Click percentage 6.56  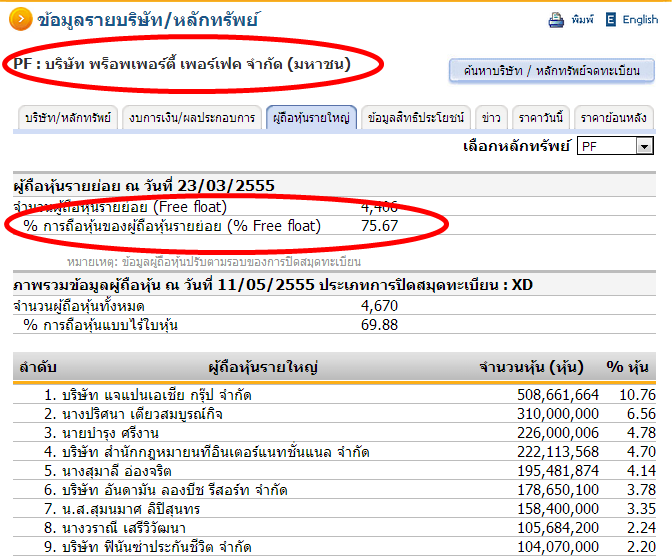641,414
